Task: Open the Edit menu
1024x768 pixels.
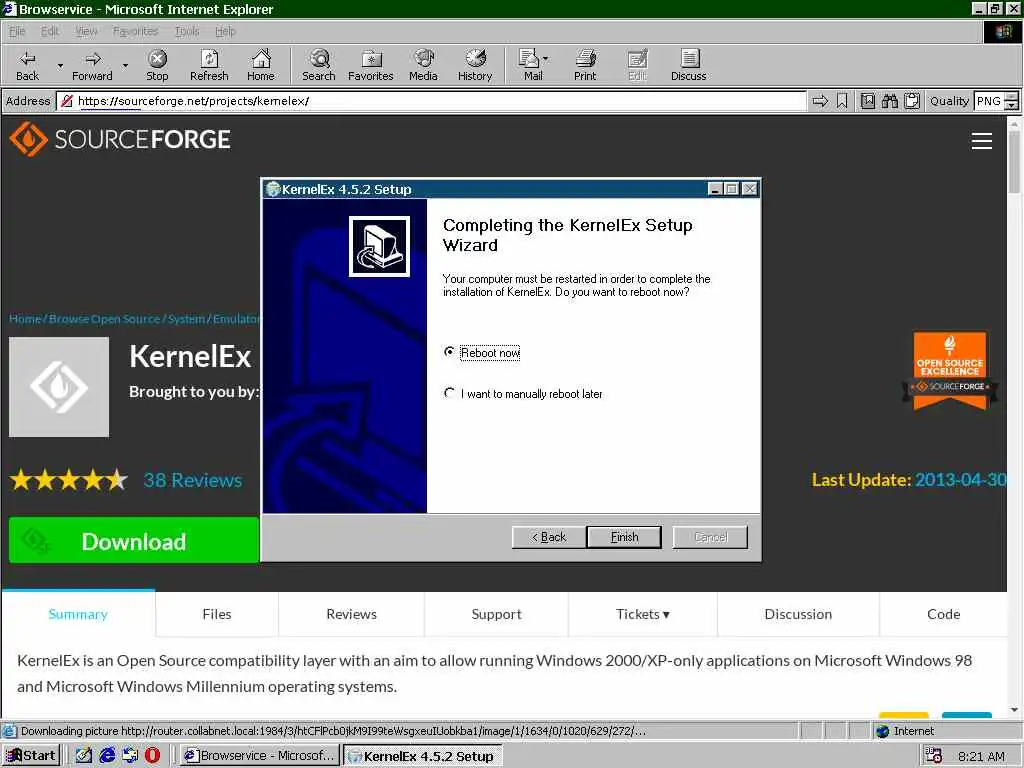Action: (50, 31)
